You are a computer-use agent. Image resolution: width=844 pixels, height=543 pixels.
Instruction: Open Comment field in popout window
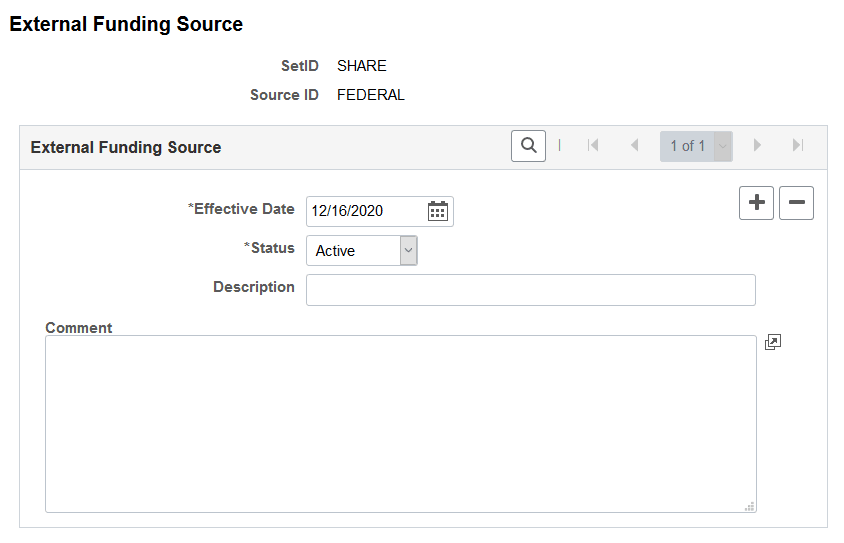pos(773,342)
